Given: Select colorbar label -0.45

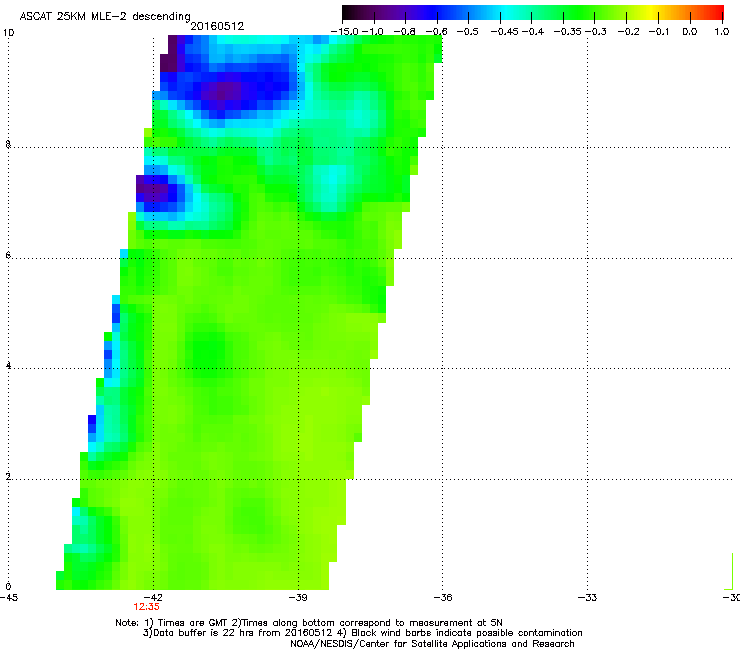Looking at the screenshot, I should (x=505, y=32).
